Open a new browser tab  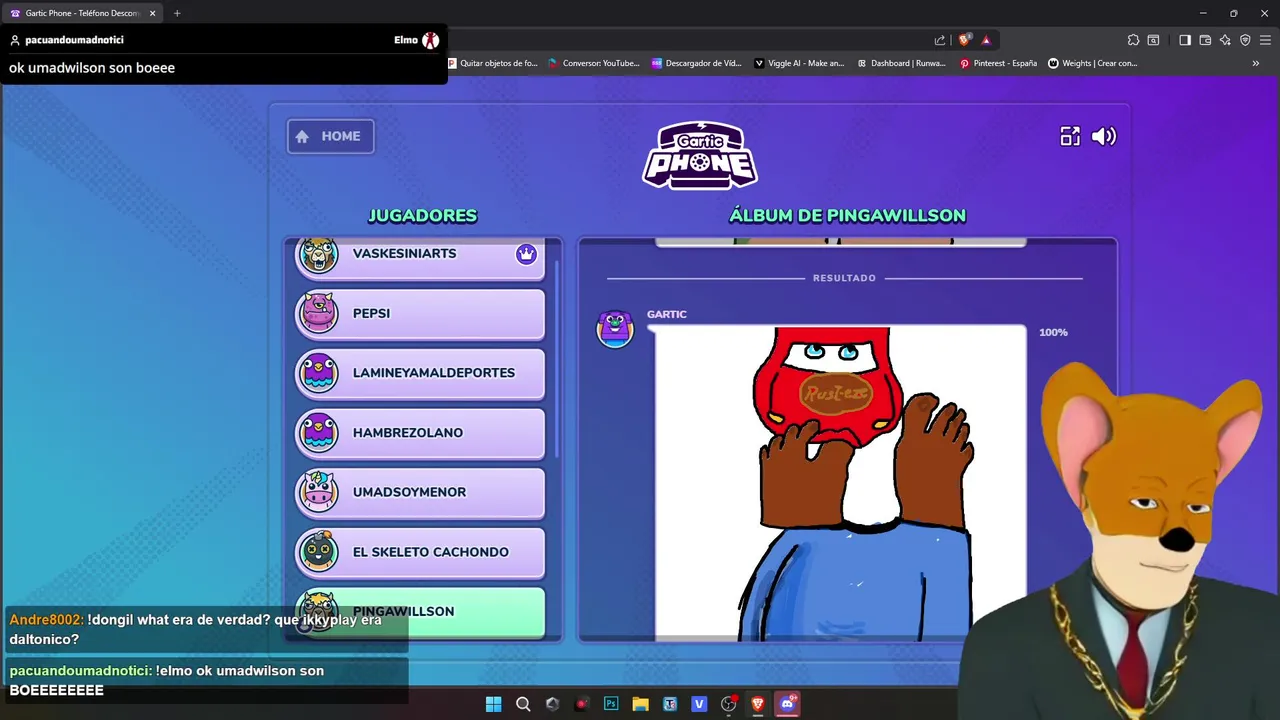(x=177, y=13)
